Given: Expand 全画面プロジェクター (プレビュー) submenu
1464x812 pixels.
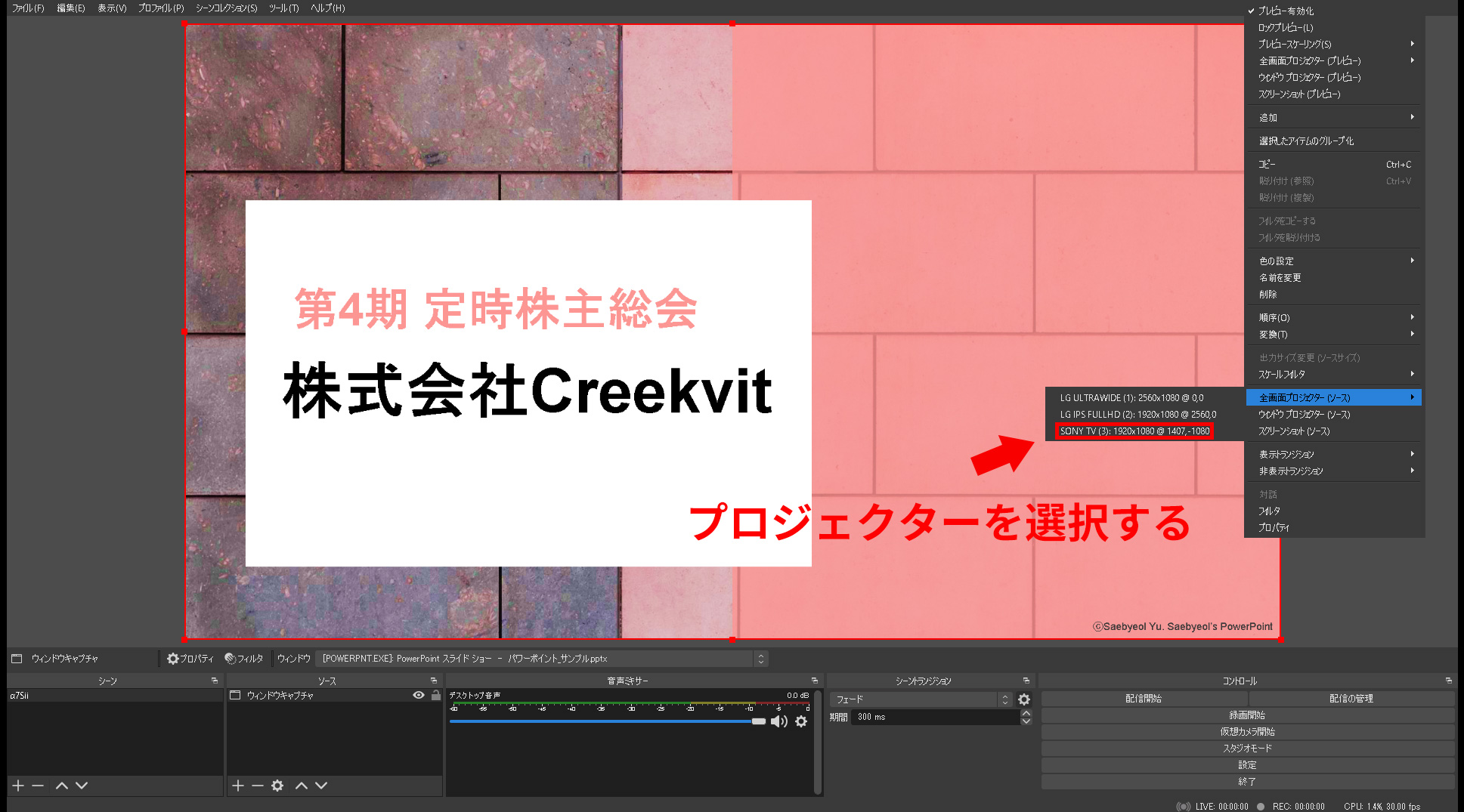Looking at the screenshot, I should tap(1333, 60).
